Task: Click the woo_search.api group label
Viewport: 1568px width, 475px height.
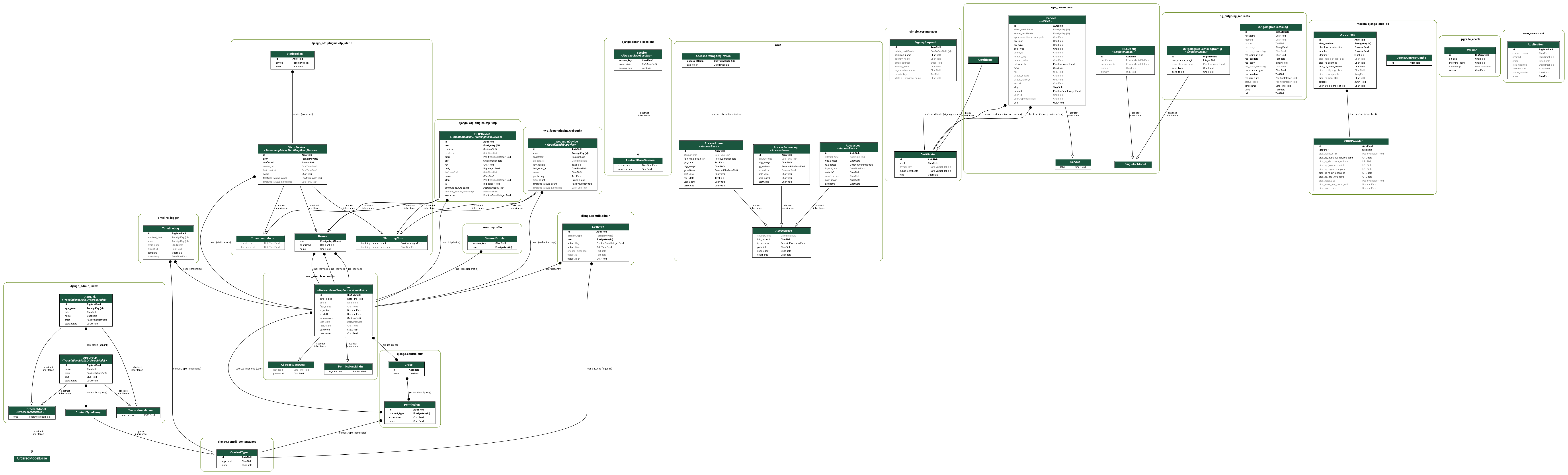Action: 1533,33
